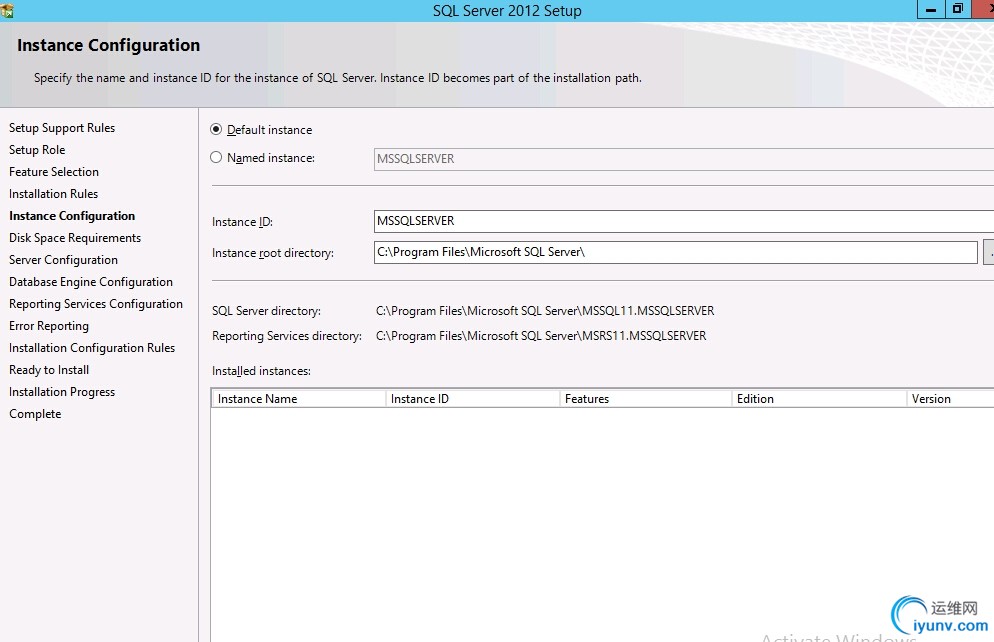The image size is (994, 642).
Task: Select the Default instance radio button
Action: point(216,129)
